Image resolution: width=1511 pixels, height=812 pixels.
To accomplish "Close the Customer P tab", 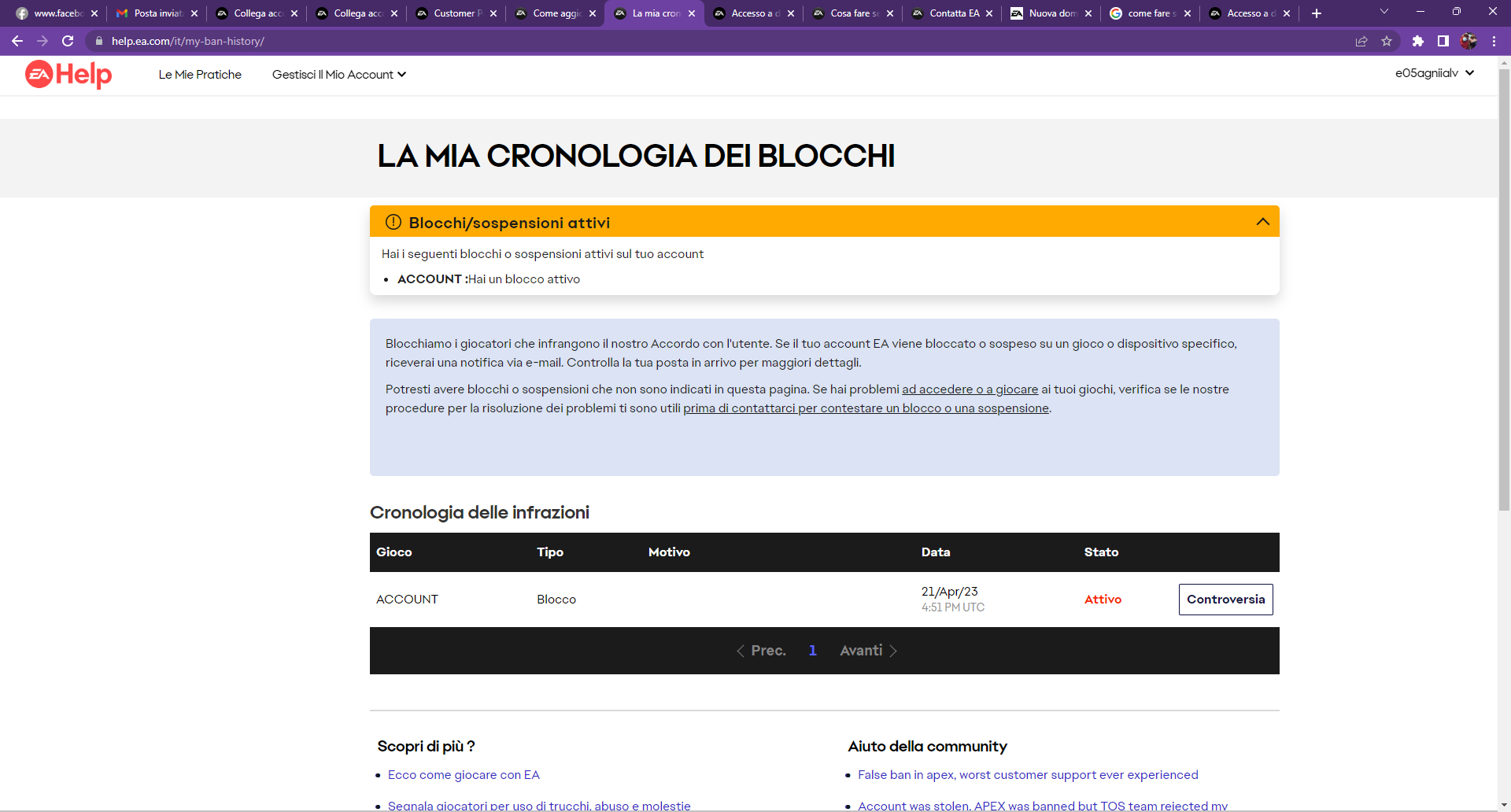I will (493, 13).
